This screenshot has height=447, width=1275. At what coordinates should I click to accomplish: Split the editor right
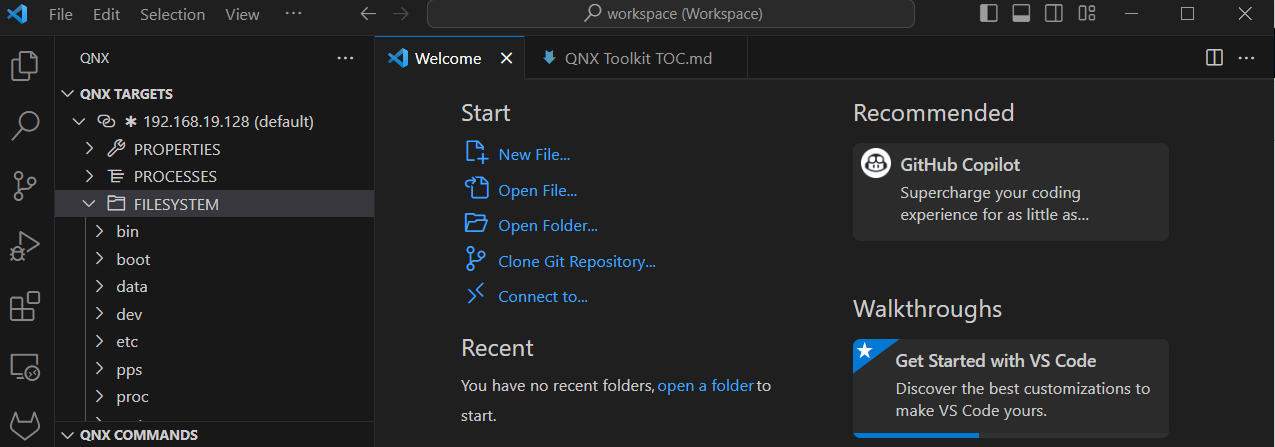coord(1214,58)
